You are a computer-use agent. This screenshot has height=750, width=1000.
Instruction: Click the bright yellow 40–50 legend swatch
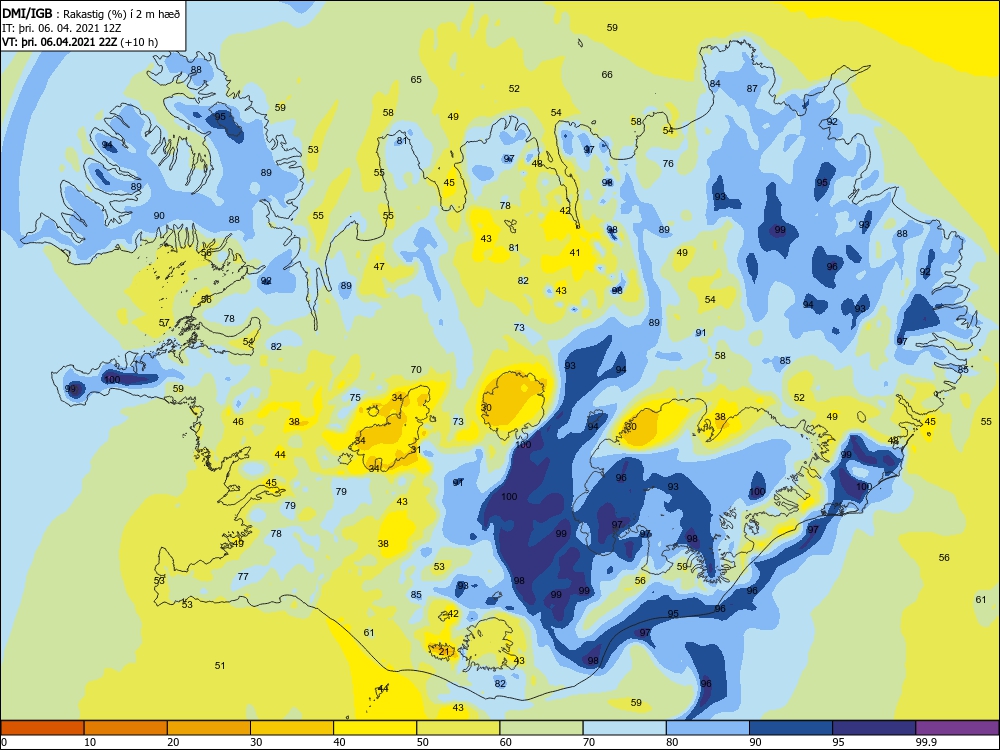coord(375,728)
